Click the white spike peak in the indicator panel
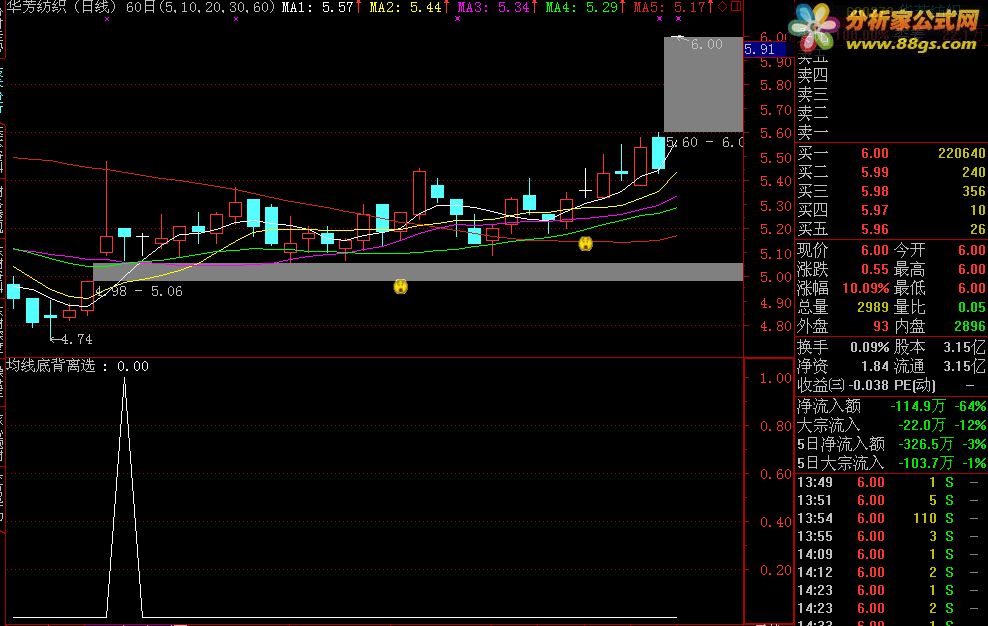This screenshot has height=626, width=988. [124, 380]
